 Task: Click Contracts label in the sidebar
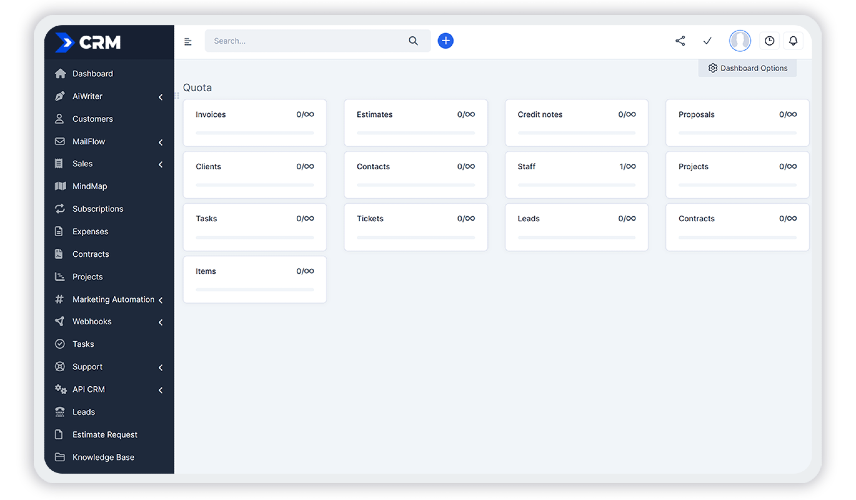[91, 254]
